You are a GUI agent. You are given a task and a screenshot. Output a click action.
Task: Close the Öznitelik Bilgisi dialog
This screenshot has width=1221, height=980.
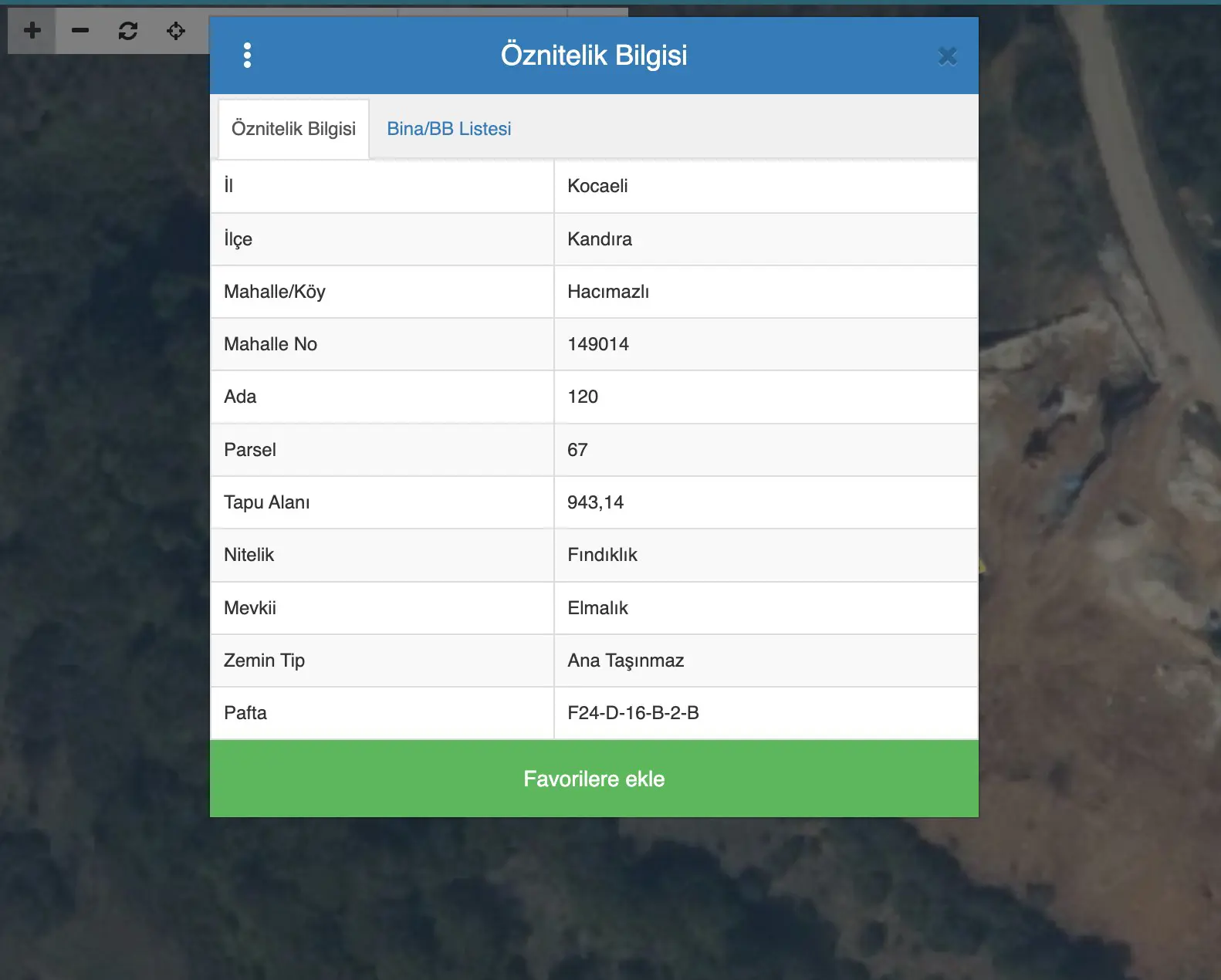948,56
